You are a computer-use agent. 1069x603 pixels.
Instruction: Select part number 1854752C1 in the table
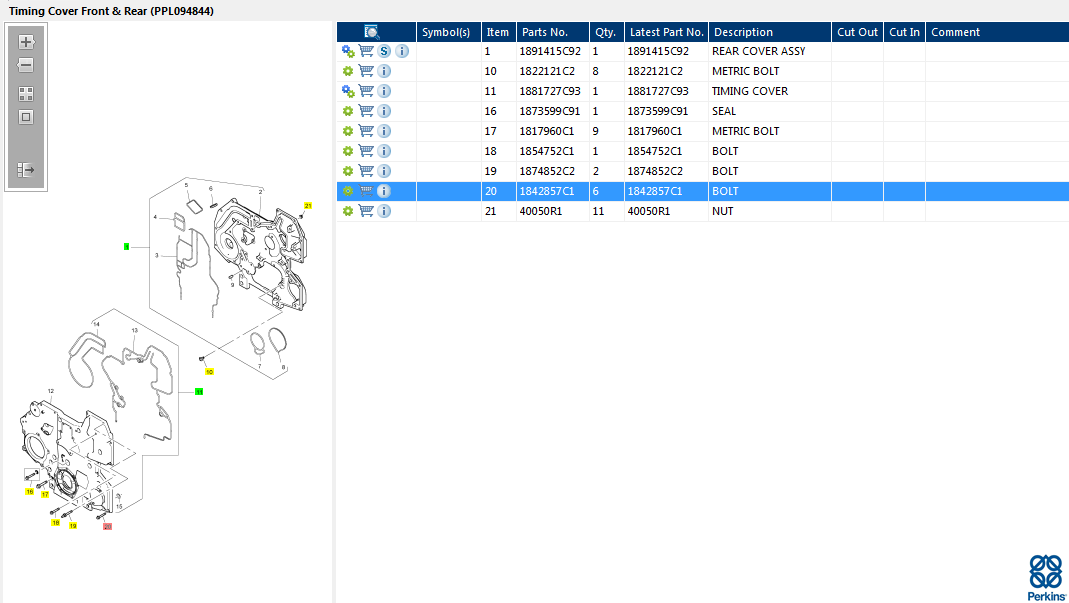[547, 151]
